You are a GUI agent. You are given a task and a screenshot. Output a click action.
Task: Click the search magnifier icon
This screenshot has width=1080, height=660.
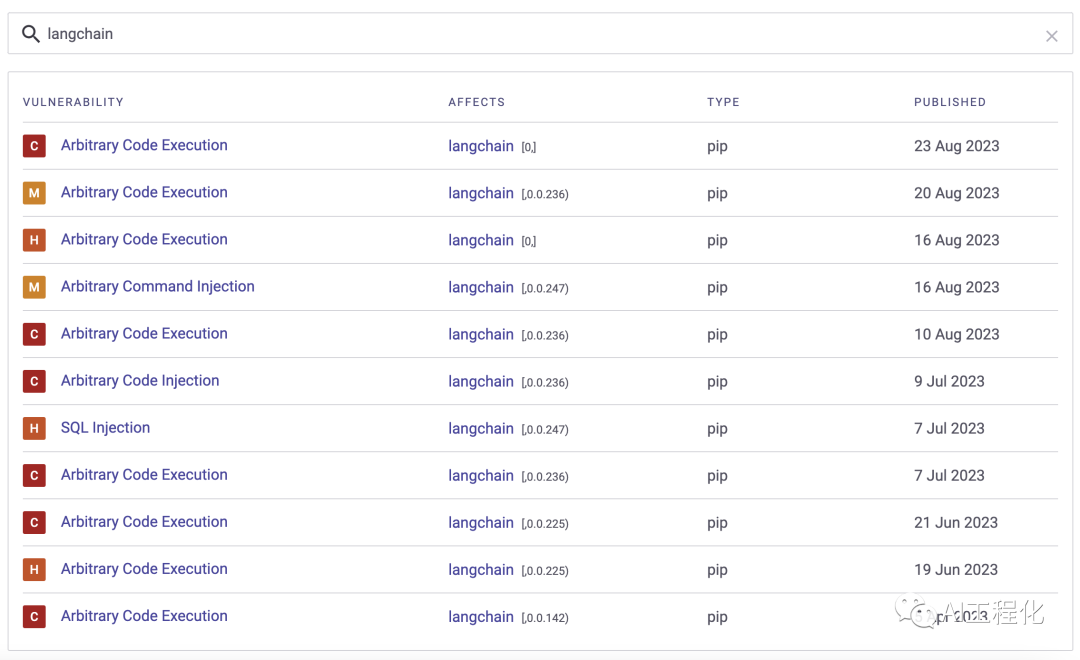[30, 34]
